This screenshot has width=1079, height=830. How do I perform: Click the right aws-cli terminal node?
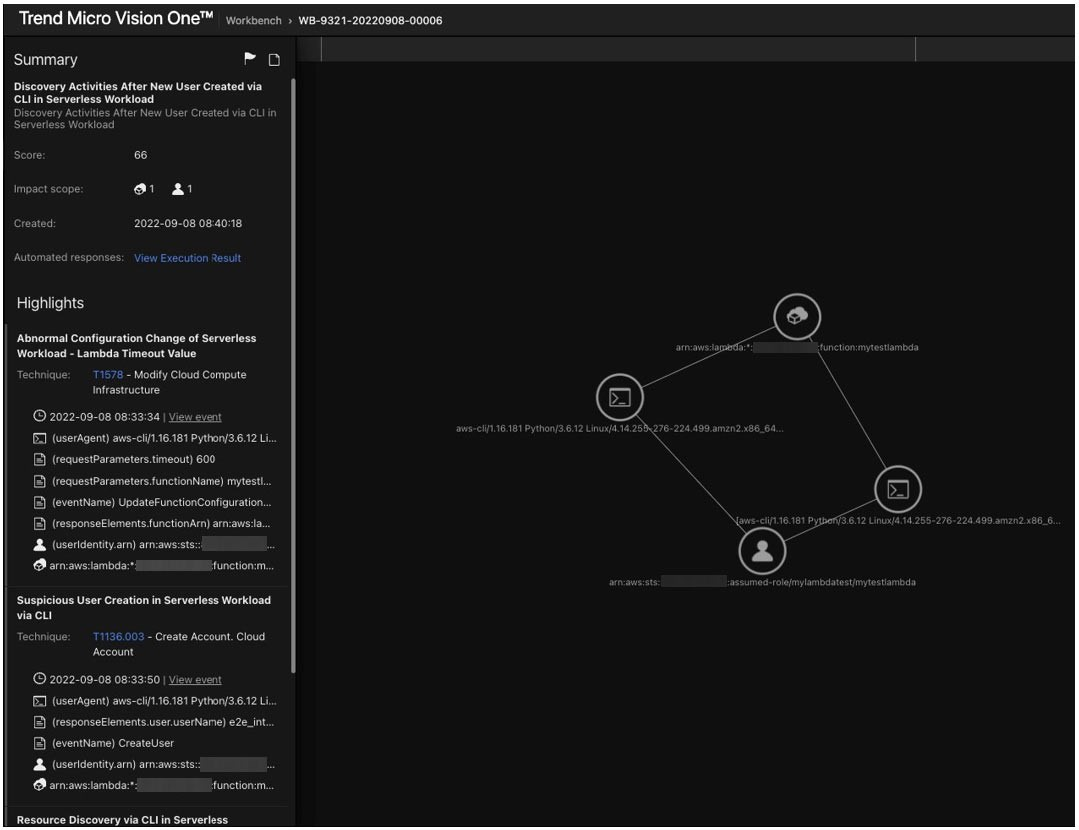tap(898, 489)
